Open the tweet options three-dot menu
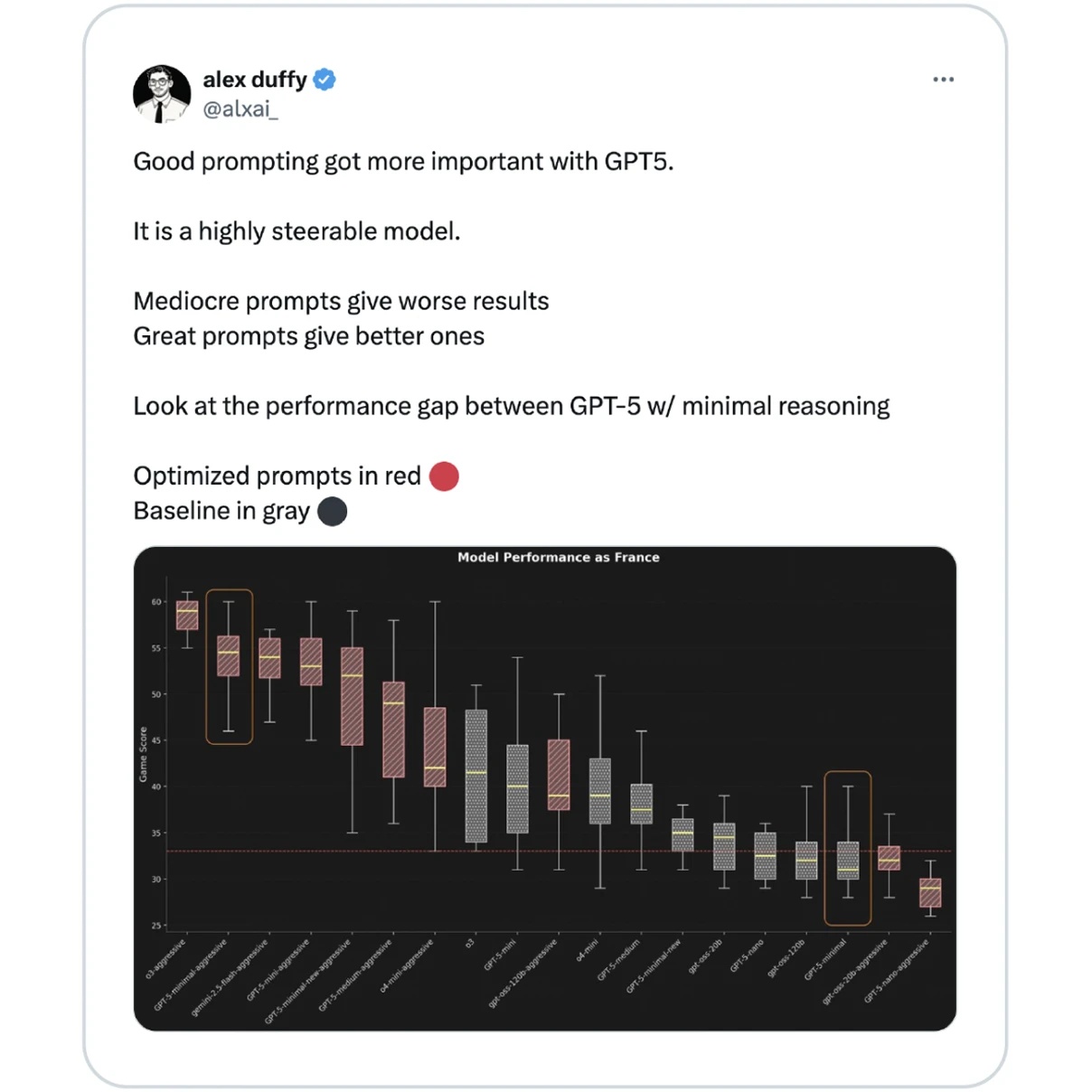The height and width of the screenshot is (1092, 1092). point(944,80)
